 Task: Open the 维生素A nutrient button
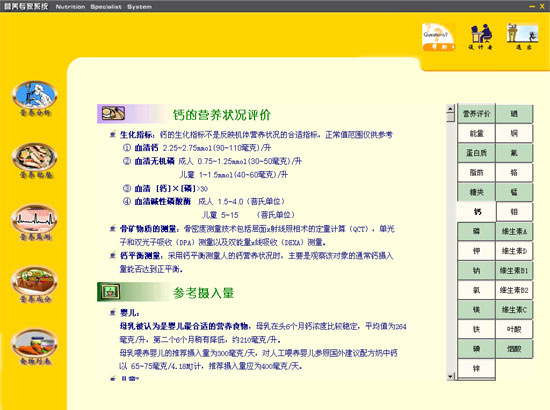514,231
